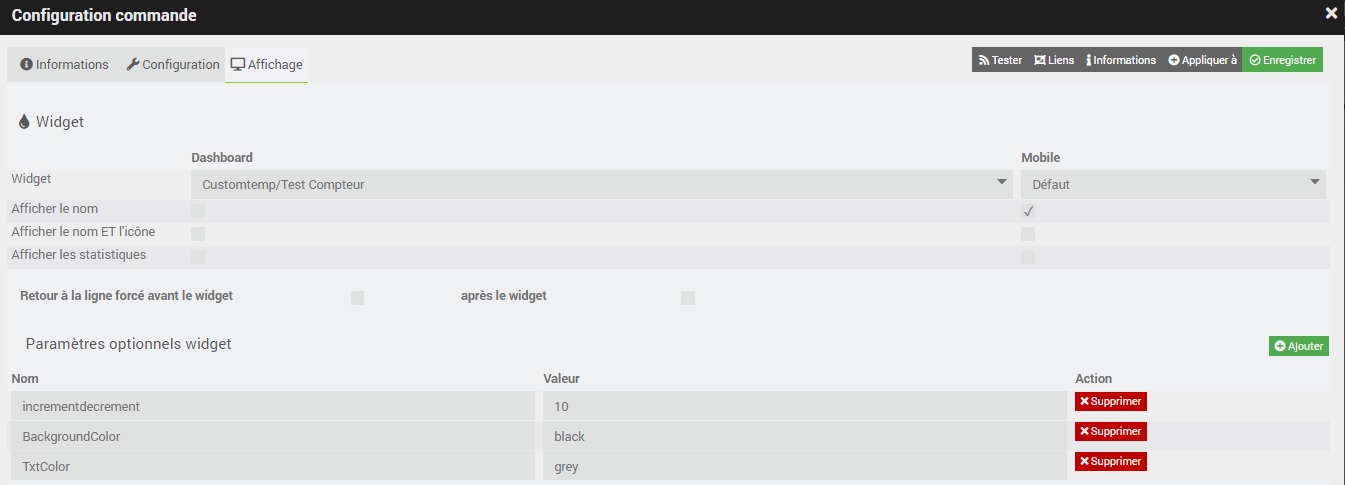This screenshot has height=485, width=1345.
Task: Delete the TxtColor parameter with Supprimer
Action: pos(1110,461)
